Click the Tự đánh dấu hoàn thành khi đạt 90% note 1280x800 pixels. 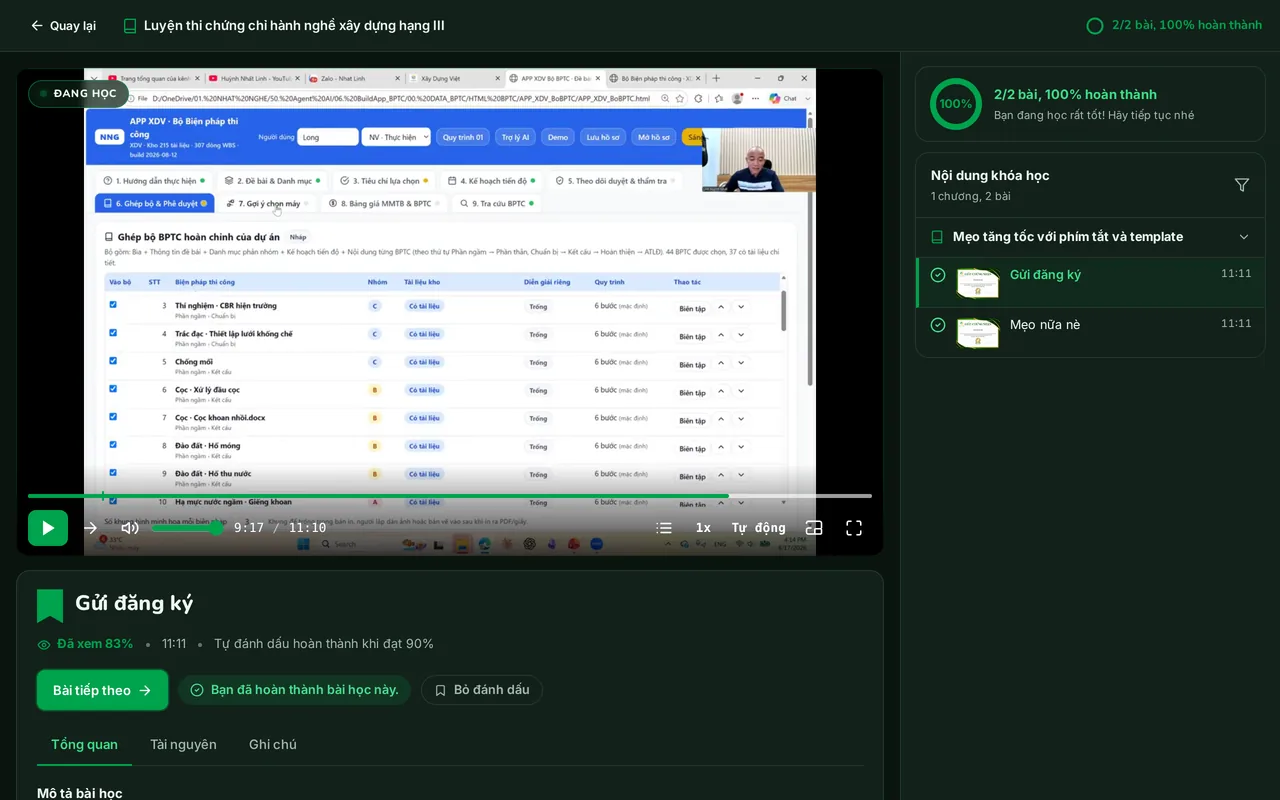pos(324,644)
